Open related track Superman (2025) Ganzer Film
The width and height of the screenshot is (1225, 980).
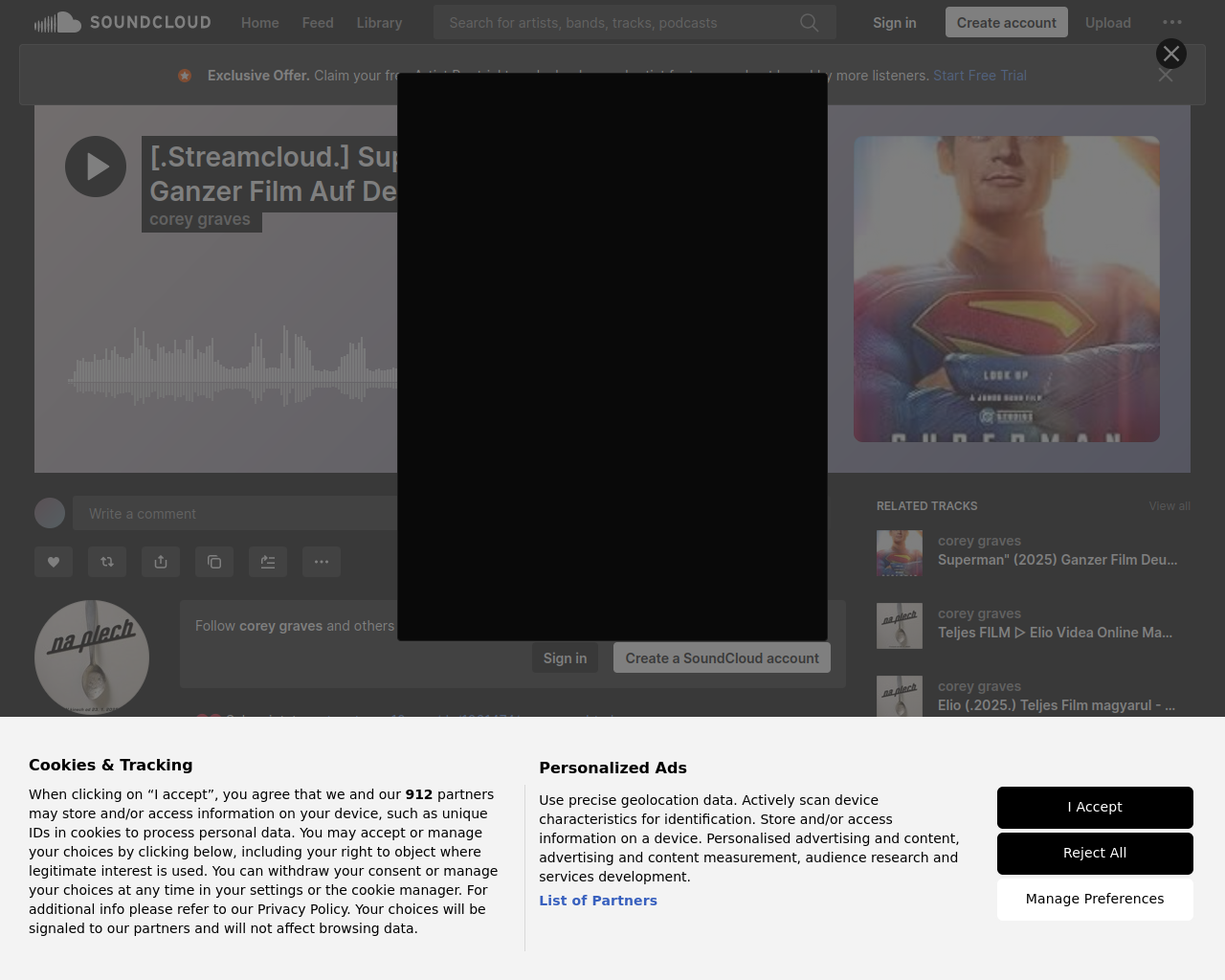click(1058, 560)
